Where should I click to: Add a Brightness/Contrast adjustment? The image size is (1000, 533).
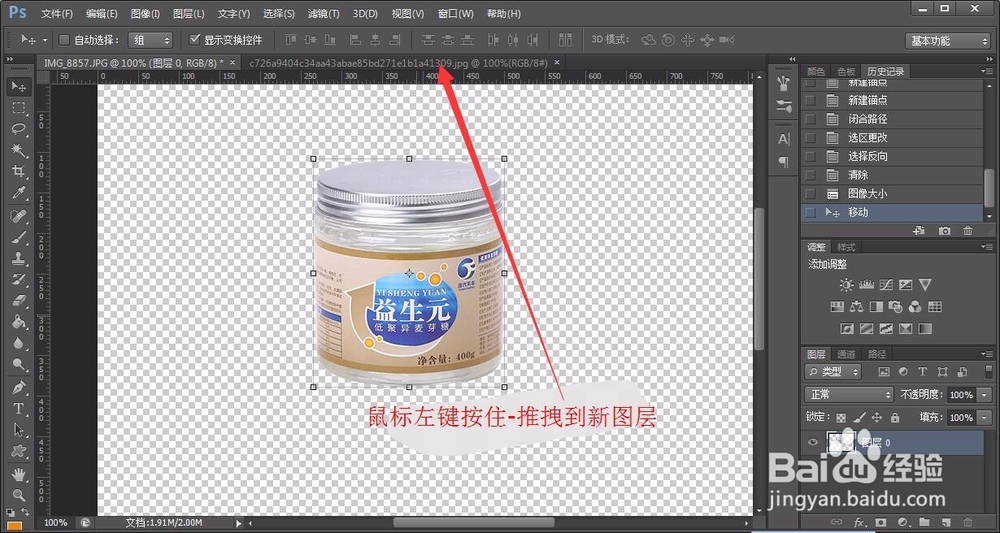846,284
